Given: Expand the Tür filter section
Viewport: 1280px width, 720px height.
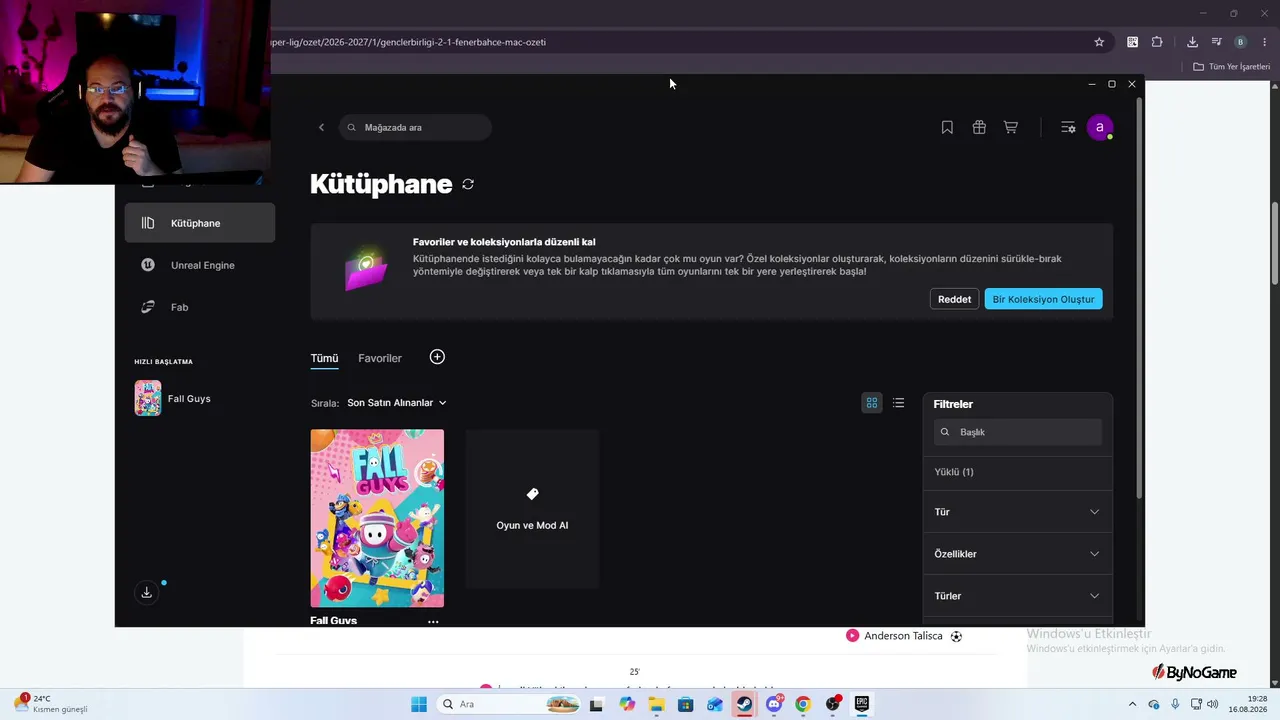Looking at the screenshot, I should (x=1017, y=512).
